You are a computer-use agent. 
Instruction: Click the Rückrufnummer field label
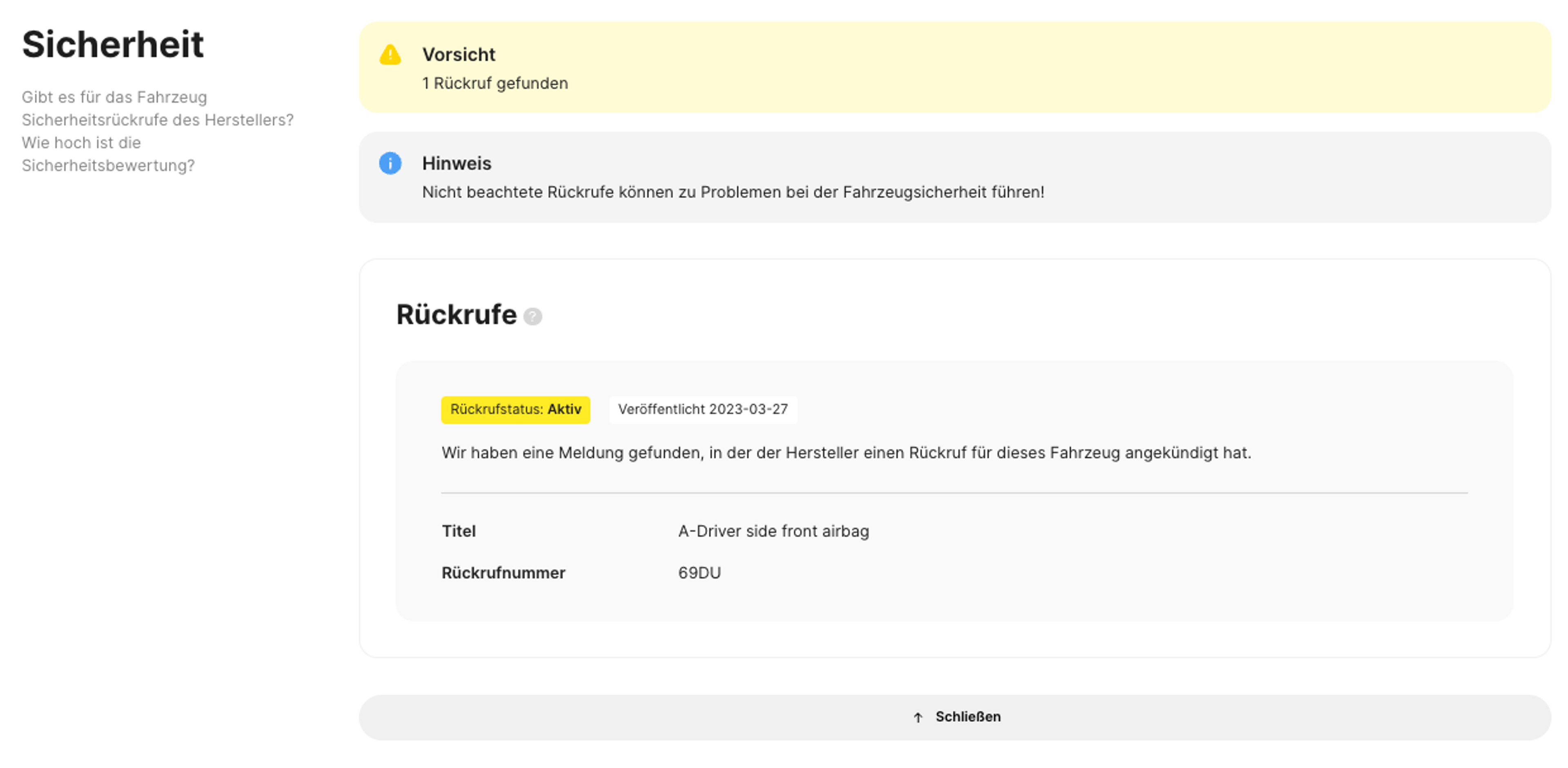click(x=503, y=573)
